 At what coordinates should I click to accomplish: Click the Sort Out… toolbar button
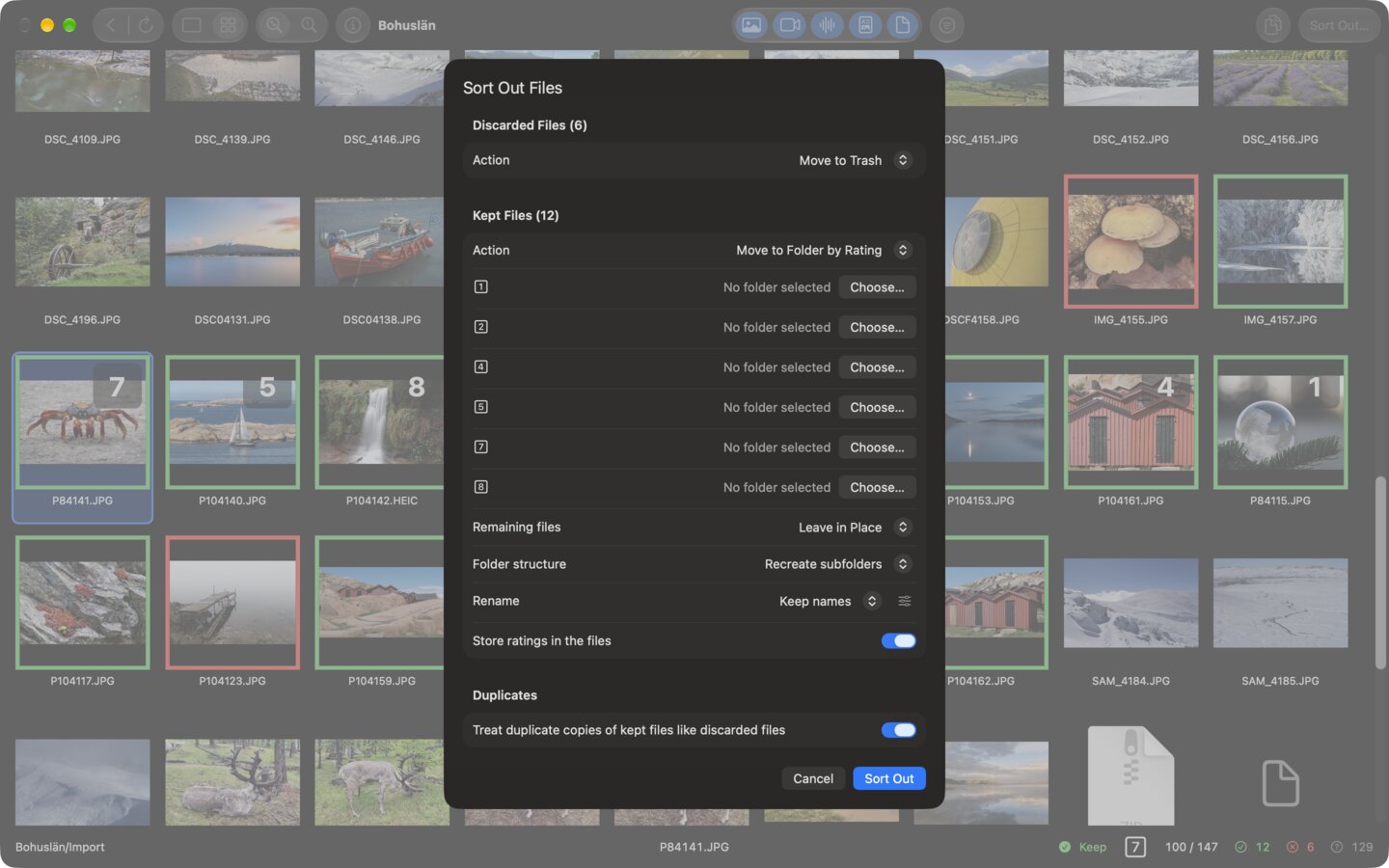(x=1339, y=25)
